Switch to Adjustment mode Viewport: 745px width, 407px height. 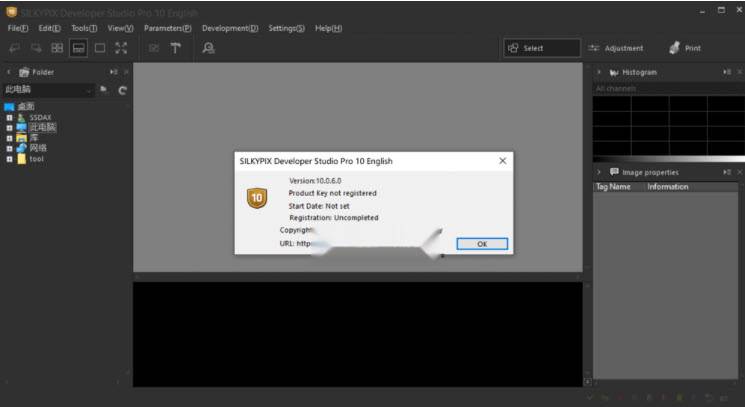point(616,48)
